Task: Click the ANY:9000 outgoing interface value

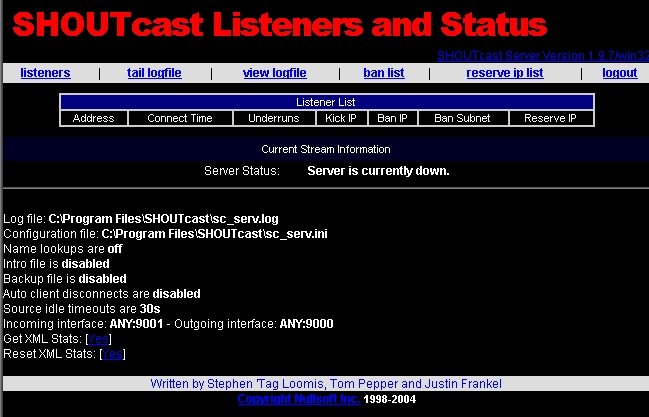Action: tap(307, 324)
